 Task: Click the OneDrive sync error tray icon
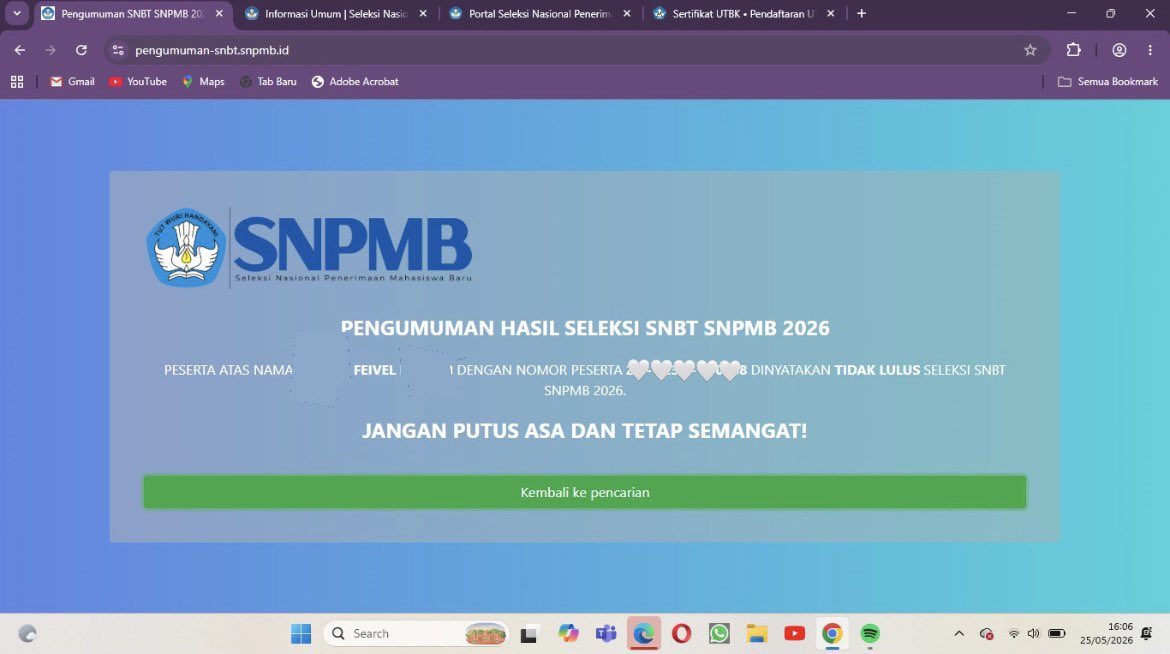coord(986,634)
